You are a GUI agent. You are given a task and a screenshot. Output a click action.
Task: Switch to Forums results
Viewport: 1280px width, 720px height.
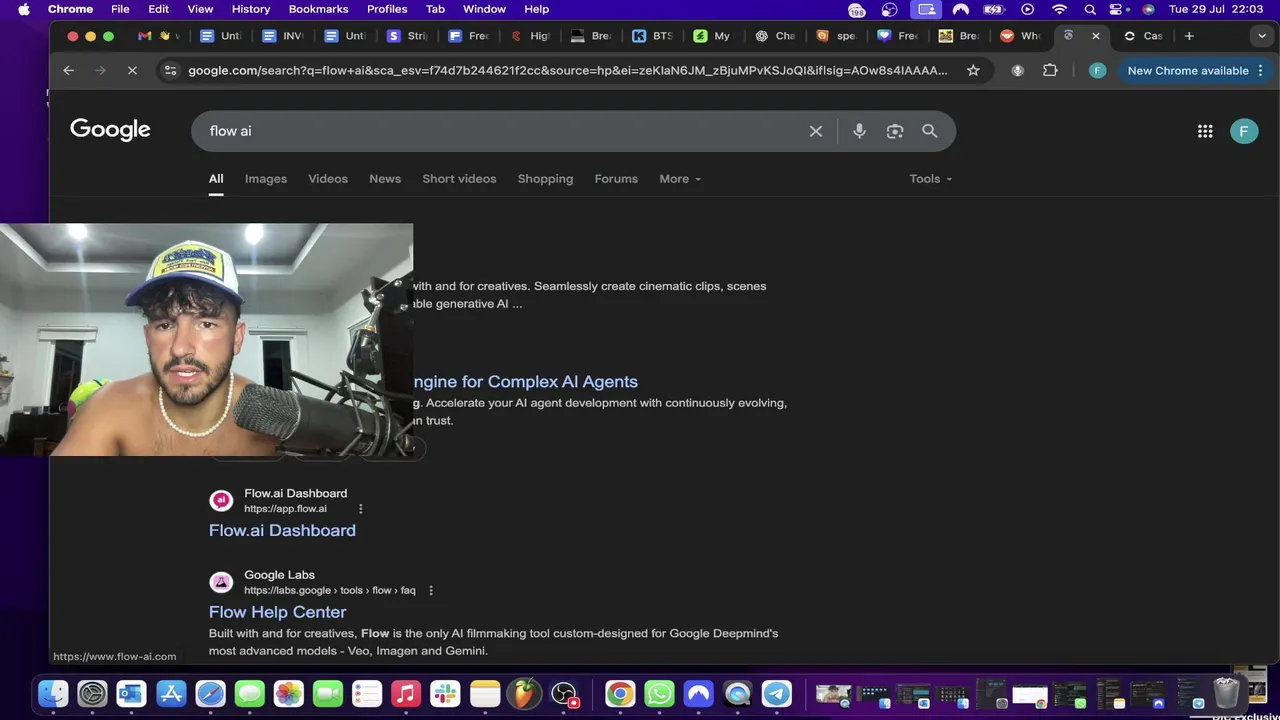point(616,179)
